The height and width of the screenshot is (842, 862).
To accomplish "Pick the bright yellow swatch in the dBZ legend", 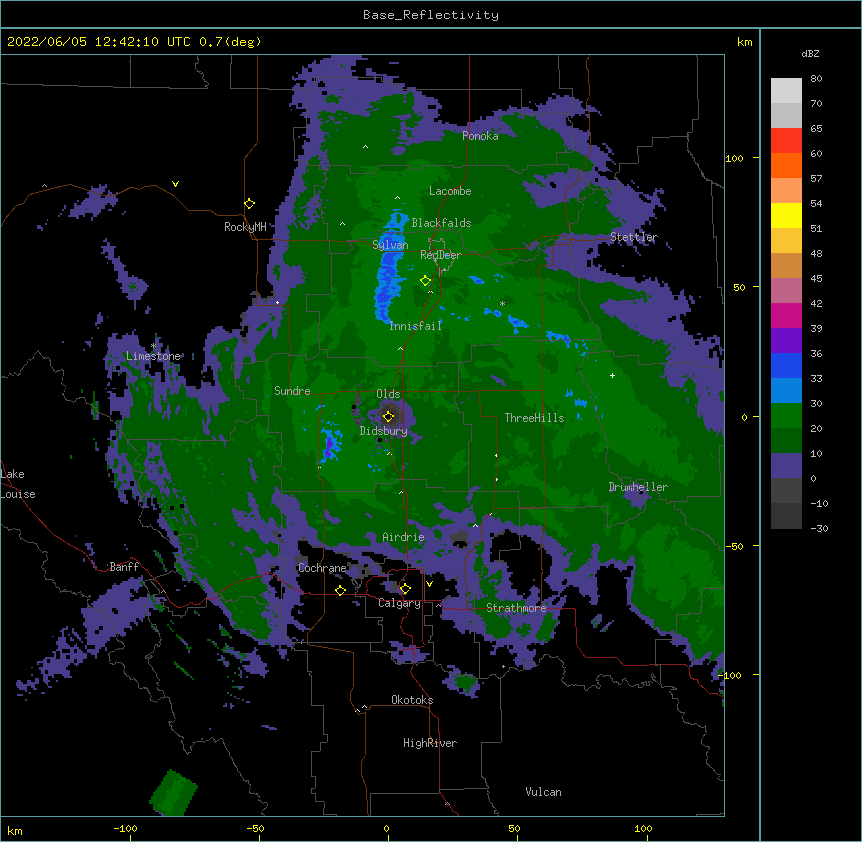I will [x=786, y=215].
